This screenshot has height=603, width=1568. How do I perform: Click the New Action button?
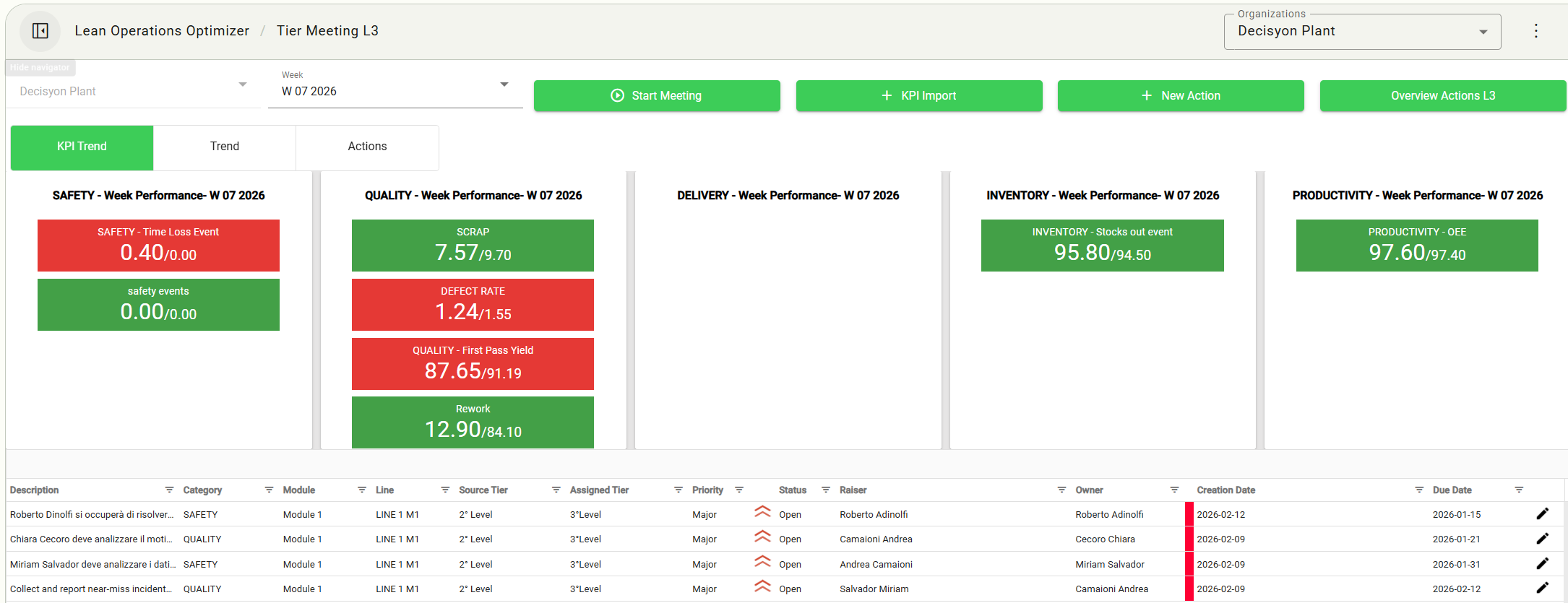tap(1181, 96)
